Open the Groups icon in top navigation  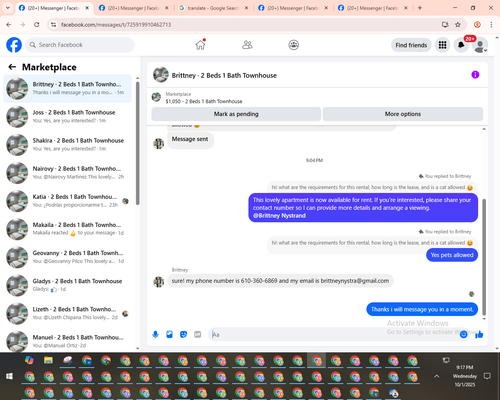tap(293, 45)
